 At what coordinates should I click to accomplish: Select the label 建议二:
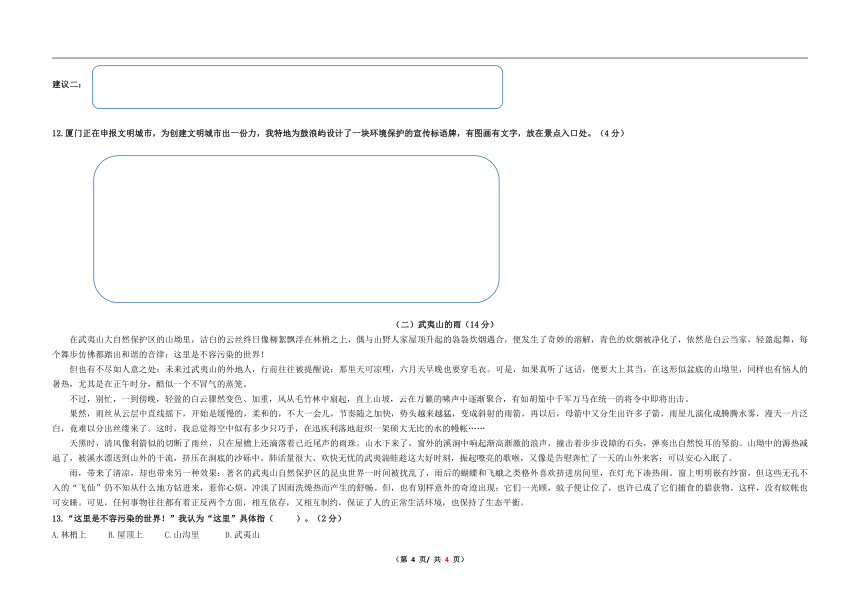click(x=67, y=84)
